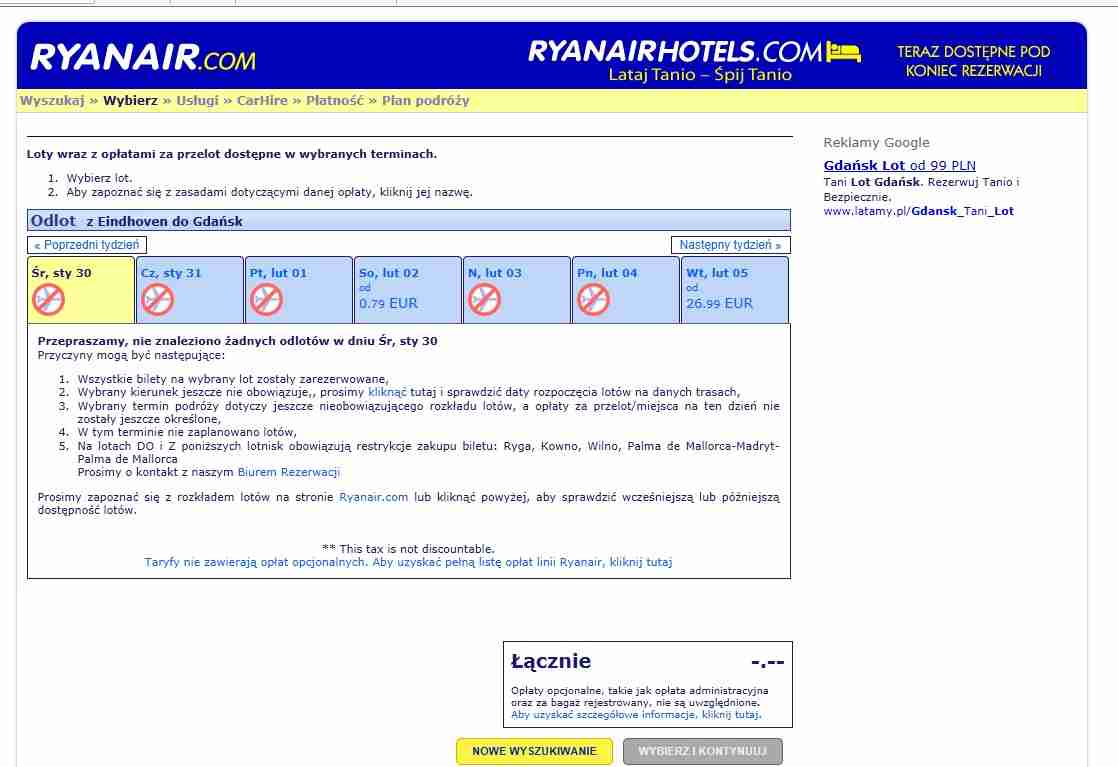Click the Łącznie total amount '-.--'
Screen dimensions: 1118x767
(x=767, y=663)
